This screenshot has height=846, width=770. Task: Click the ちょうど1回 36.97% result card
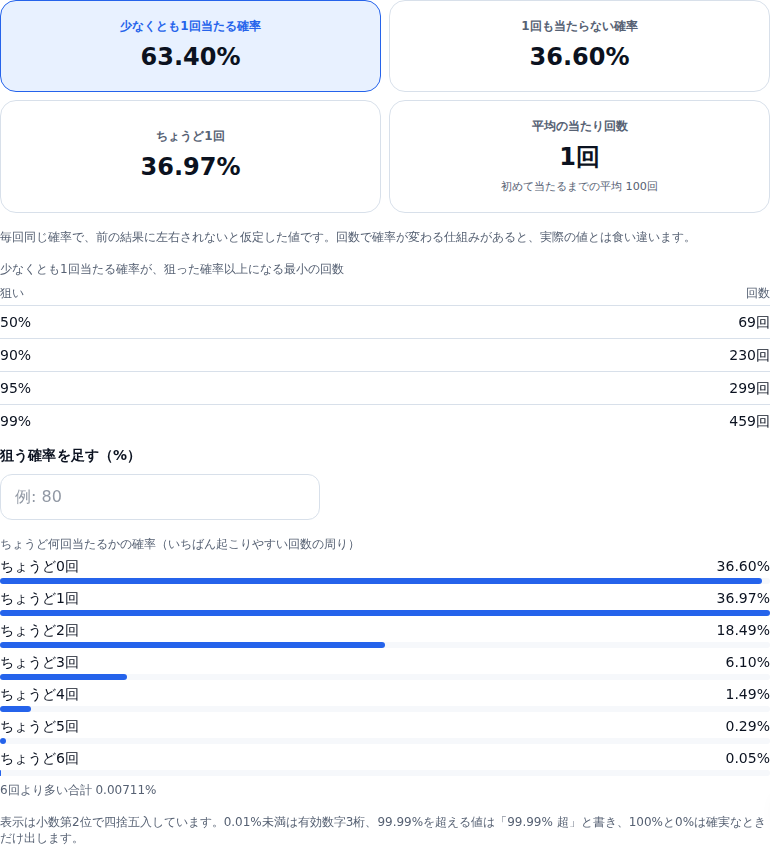(190, 156)
